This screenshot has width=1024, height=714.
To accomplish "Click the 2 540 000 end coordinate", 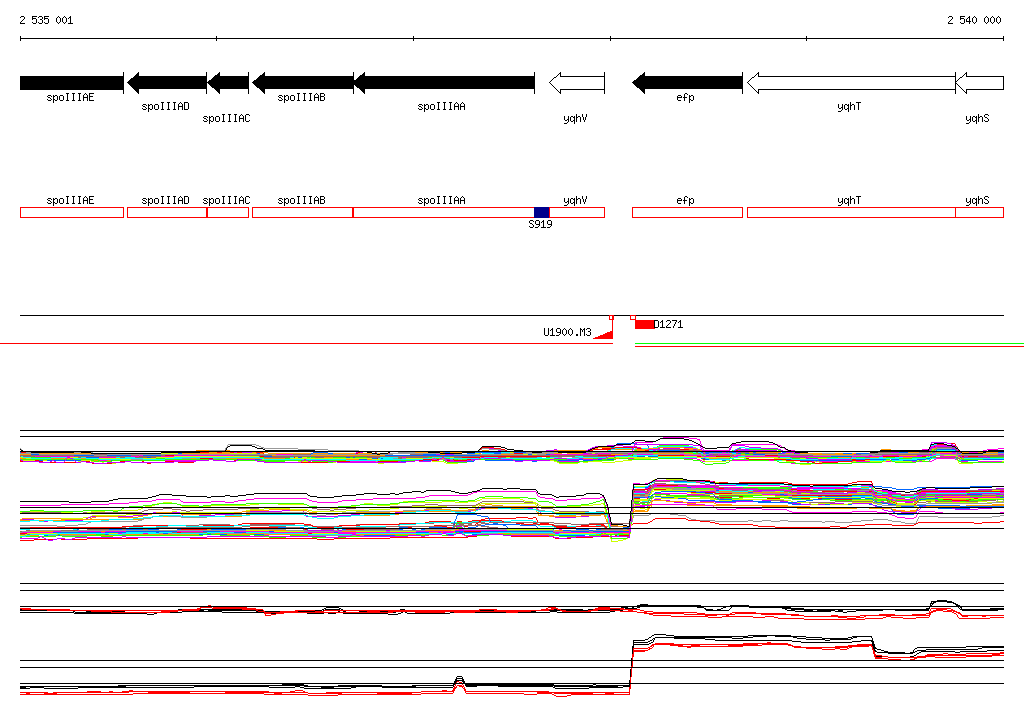I will [x=974, y=20].
